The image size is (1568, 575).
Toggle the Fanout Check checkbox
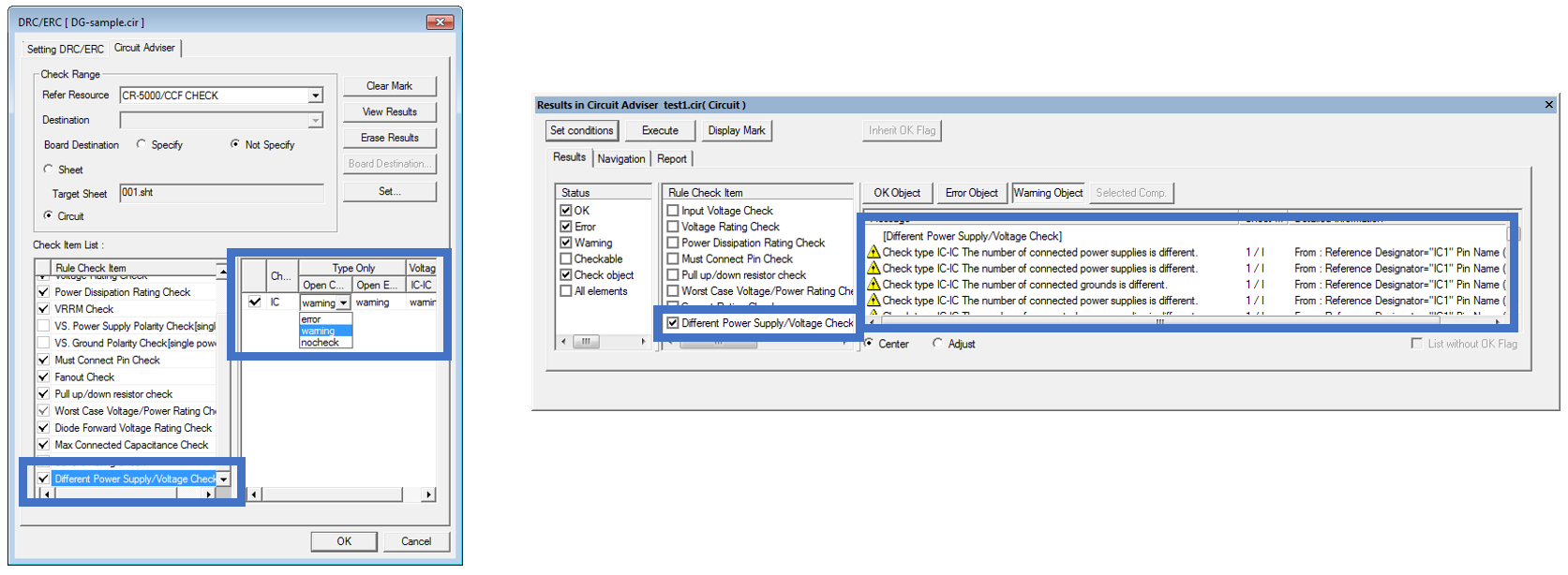(43, 376)
